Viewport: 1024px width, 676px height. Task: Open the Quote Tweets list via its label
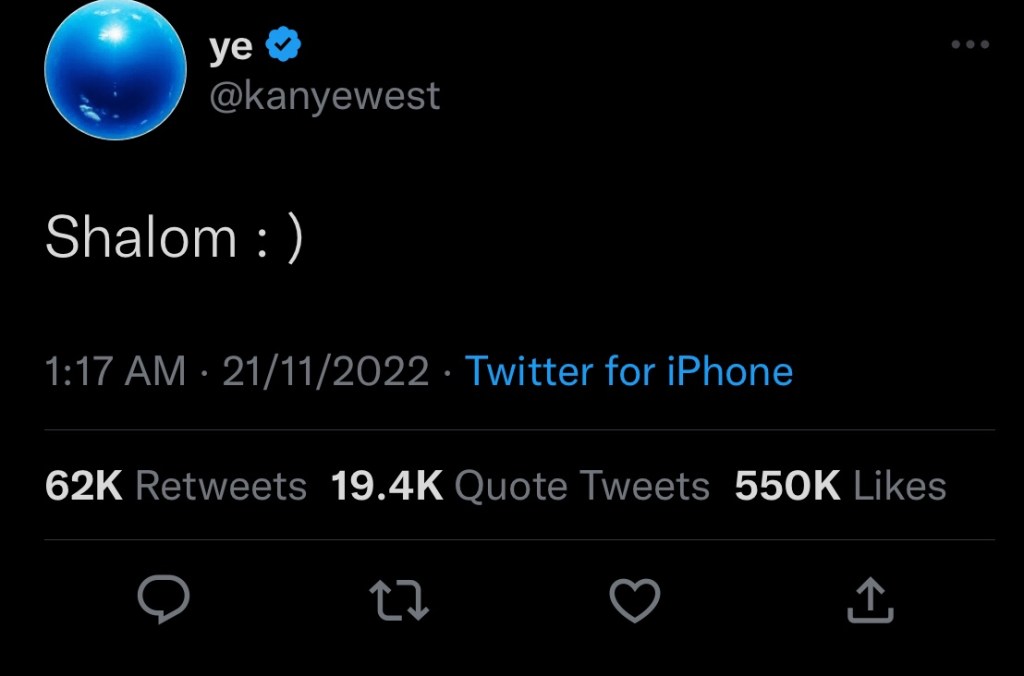coord(581,487)
